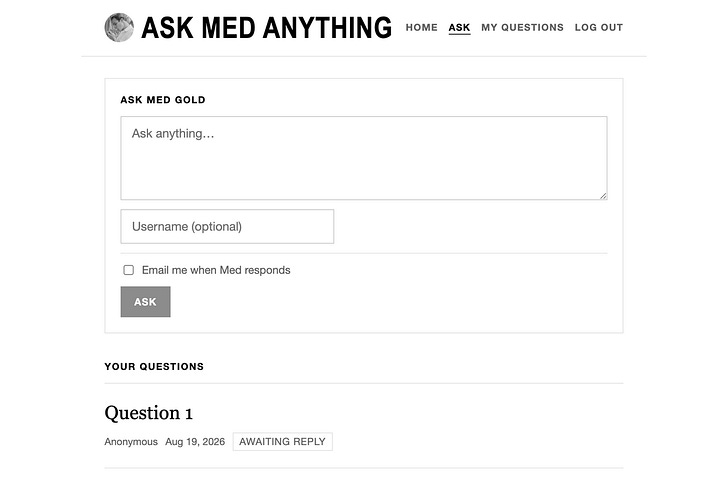Select the ASK navigation item

459,27
